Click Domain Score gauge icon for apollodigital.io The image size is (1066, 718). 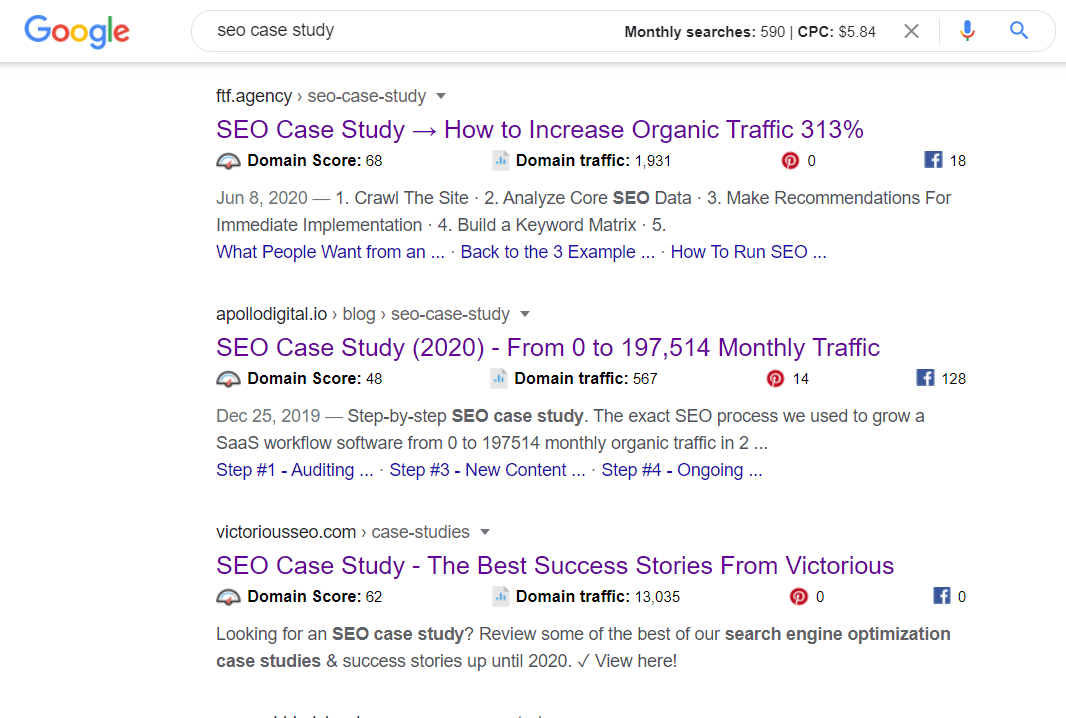click(228, 379)
